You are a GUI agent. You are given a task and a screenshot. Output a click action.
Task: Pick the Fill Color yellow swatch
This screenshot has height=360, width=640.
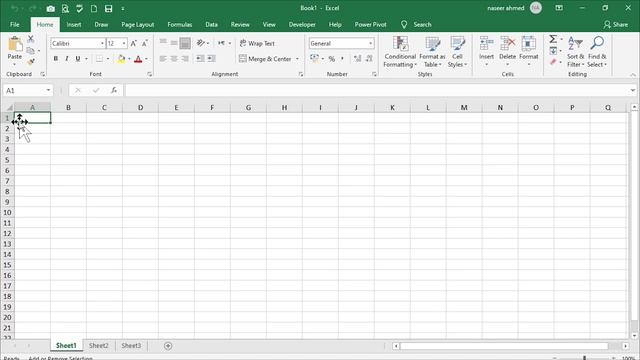coord(121,59)
